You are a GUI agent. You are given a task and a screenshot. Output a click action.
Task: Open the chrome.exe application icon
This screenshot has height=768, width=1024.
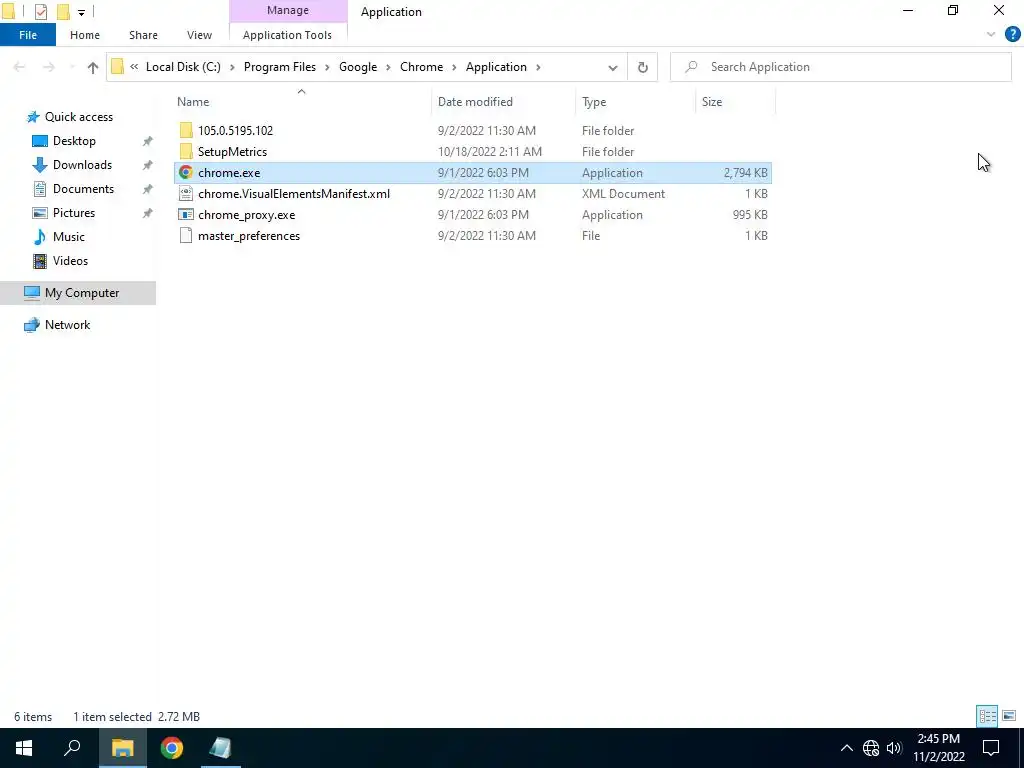[x=185, y=172]
